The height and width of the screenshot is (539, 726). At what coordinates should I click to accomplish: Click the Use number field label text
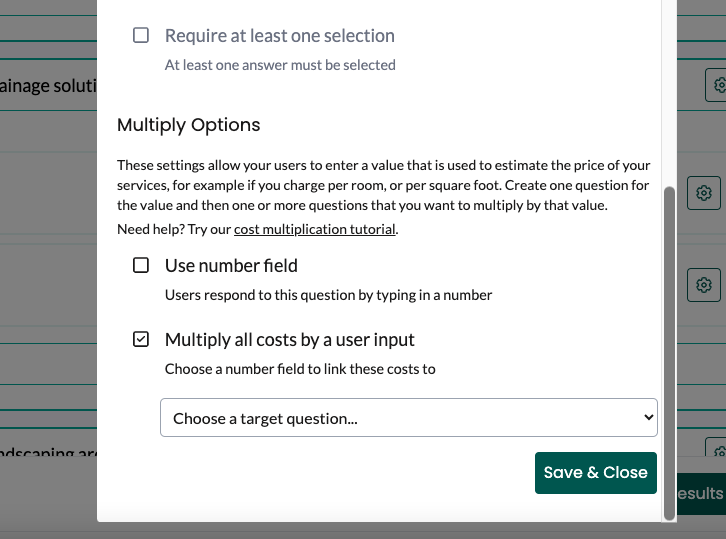coord(231,266)
